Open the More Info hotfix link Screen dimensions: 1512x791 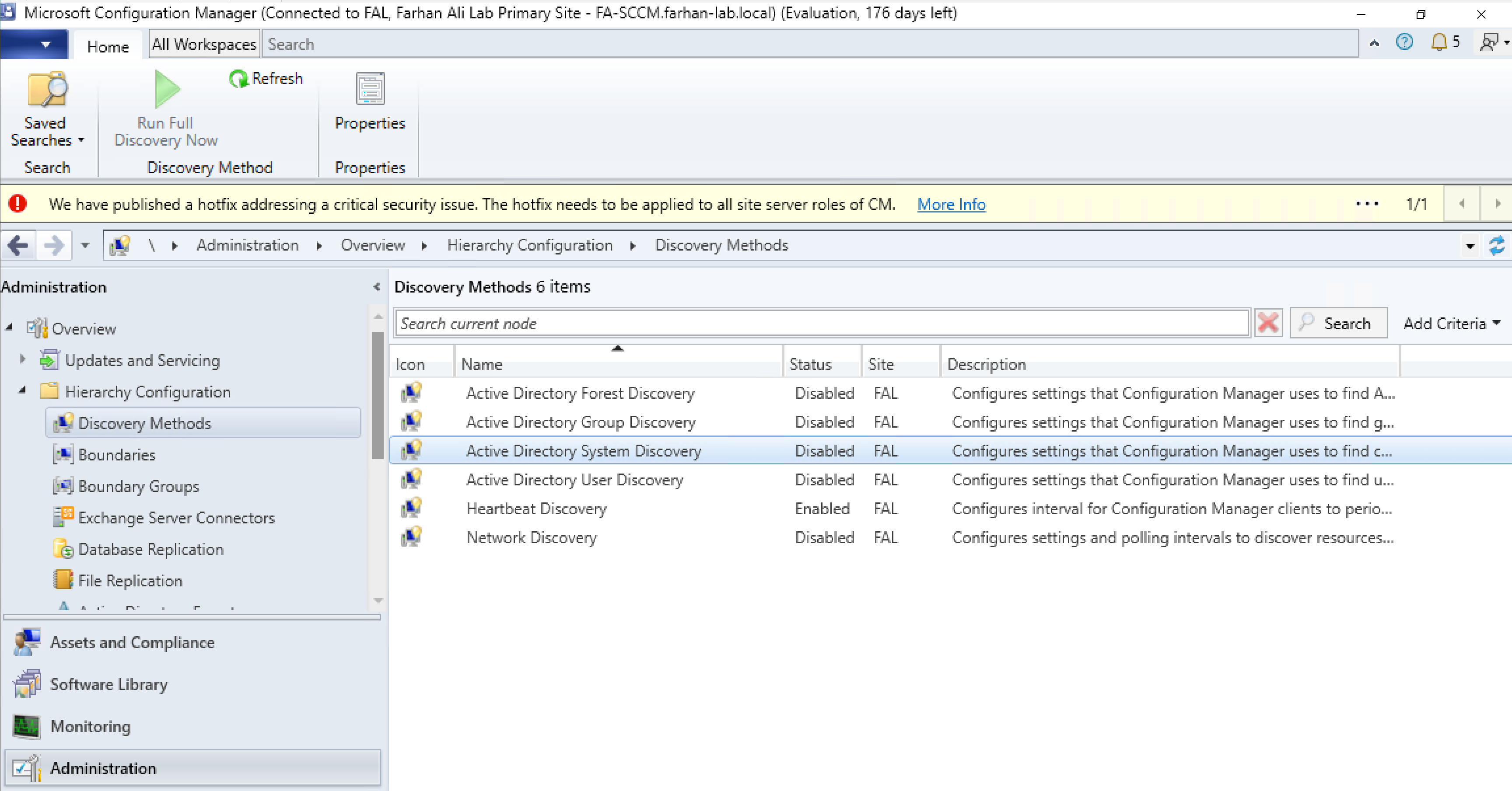pos(951,204)
